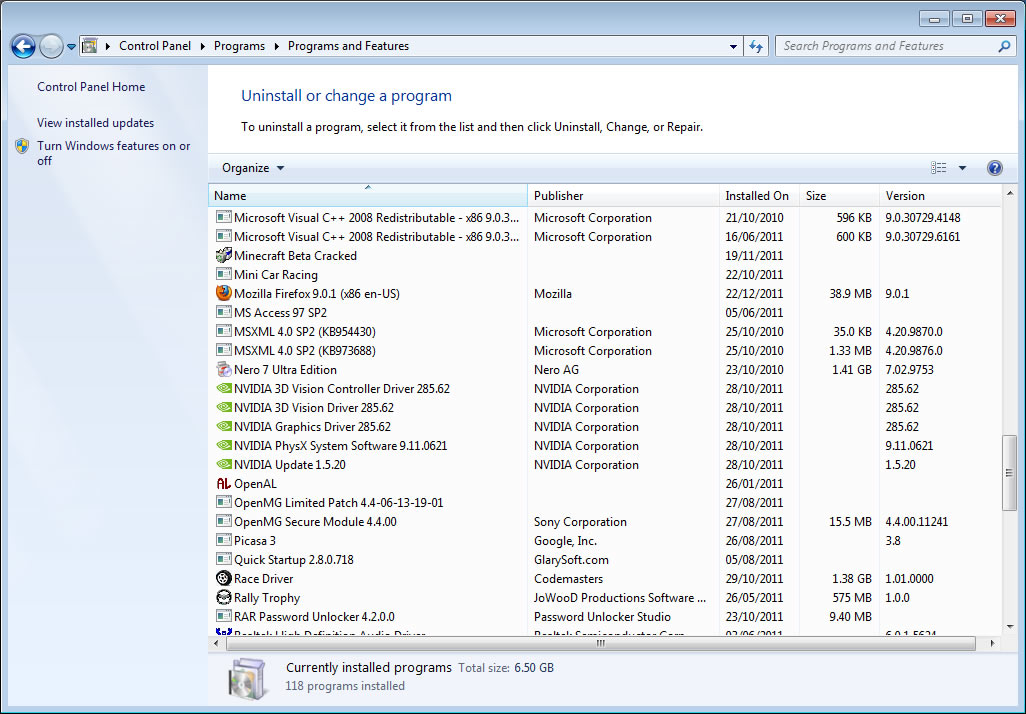Select the OpenAL entry icon

222,483
